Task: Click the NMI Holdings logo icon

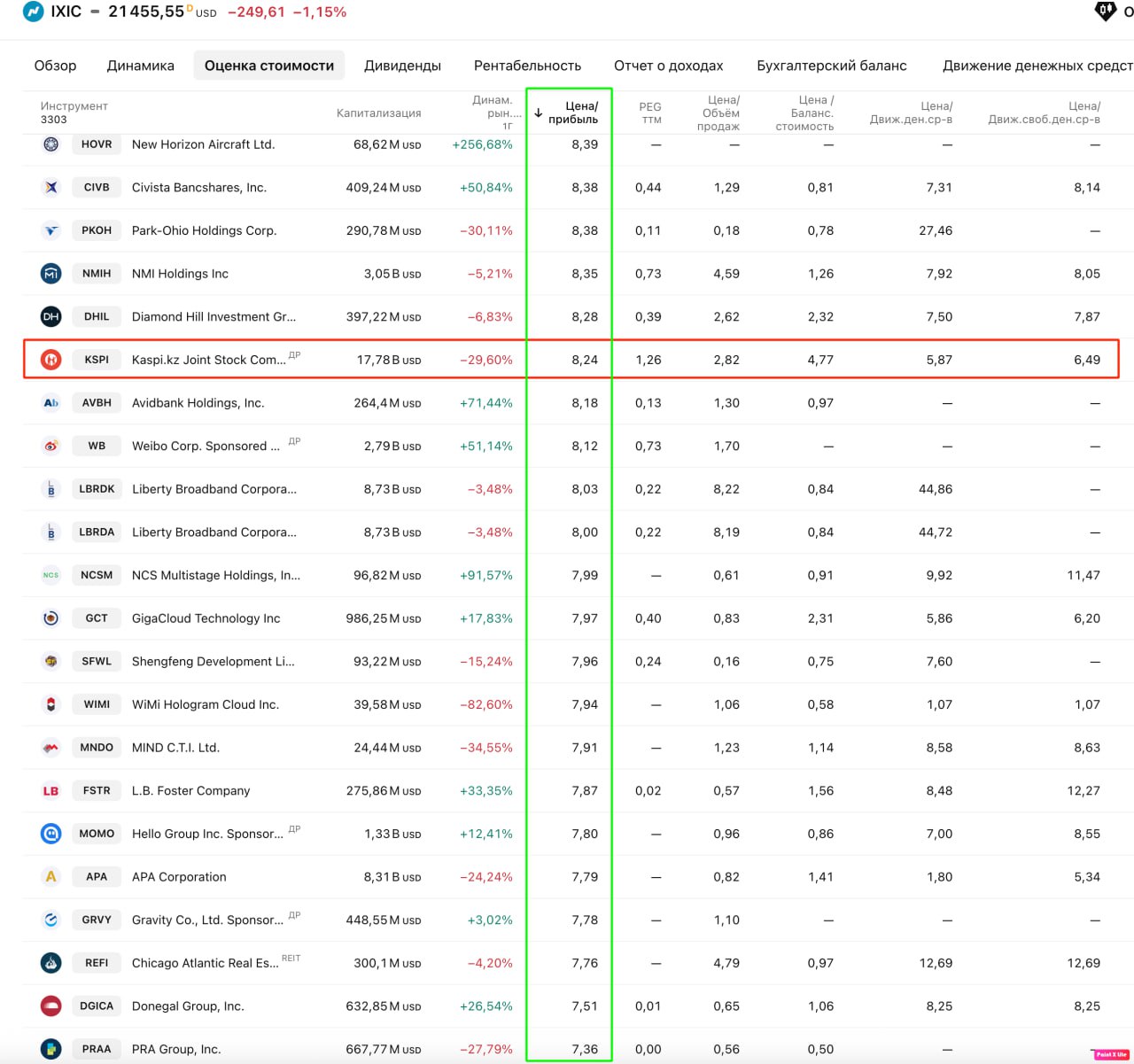Action: (x=51, y=274)
